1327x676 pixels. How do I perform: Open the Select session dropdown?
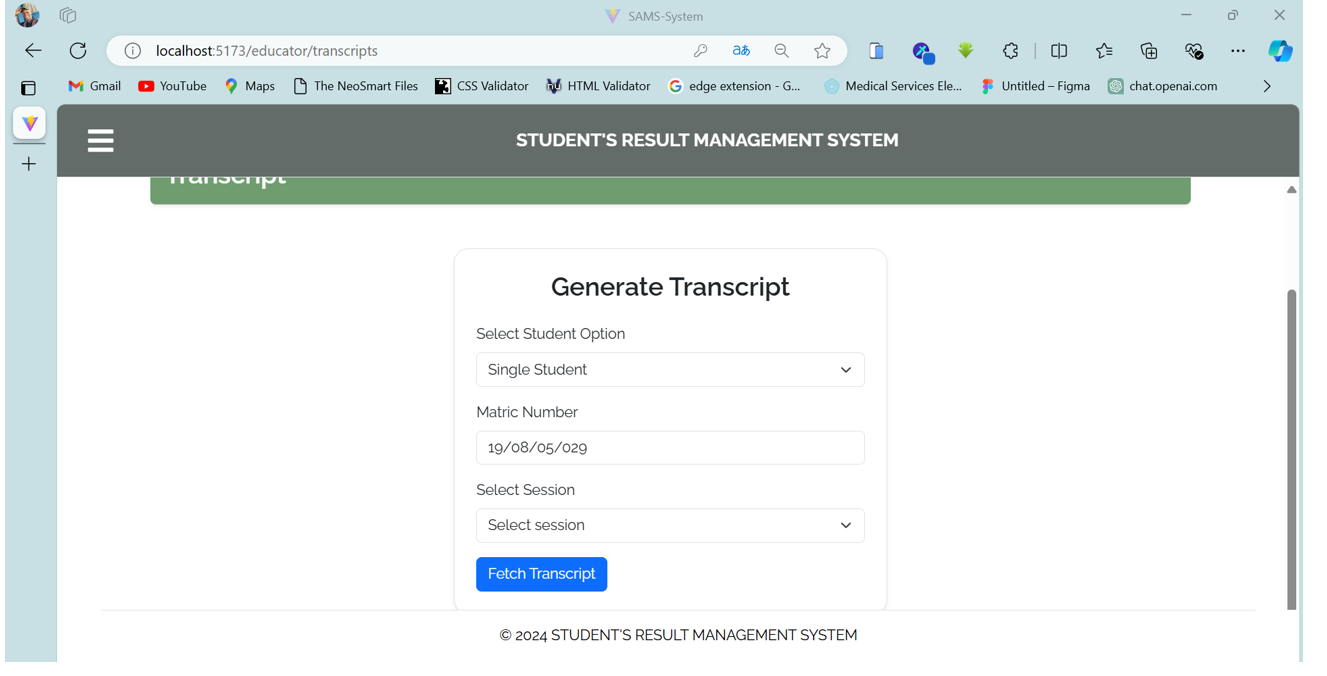670,526
